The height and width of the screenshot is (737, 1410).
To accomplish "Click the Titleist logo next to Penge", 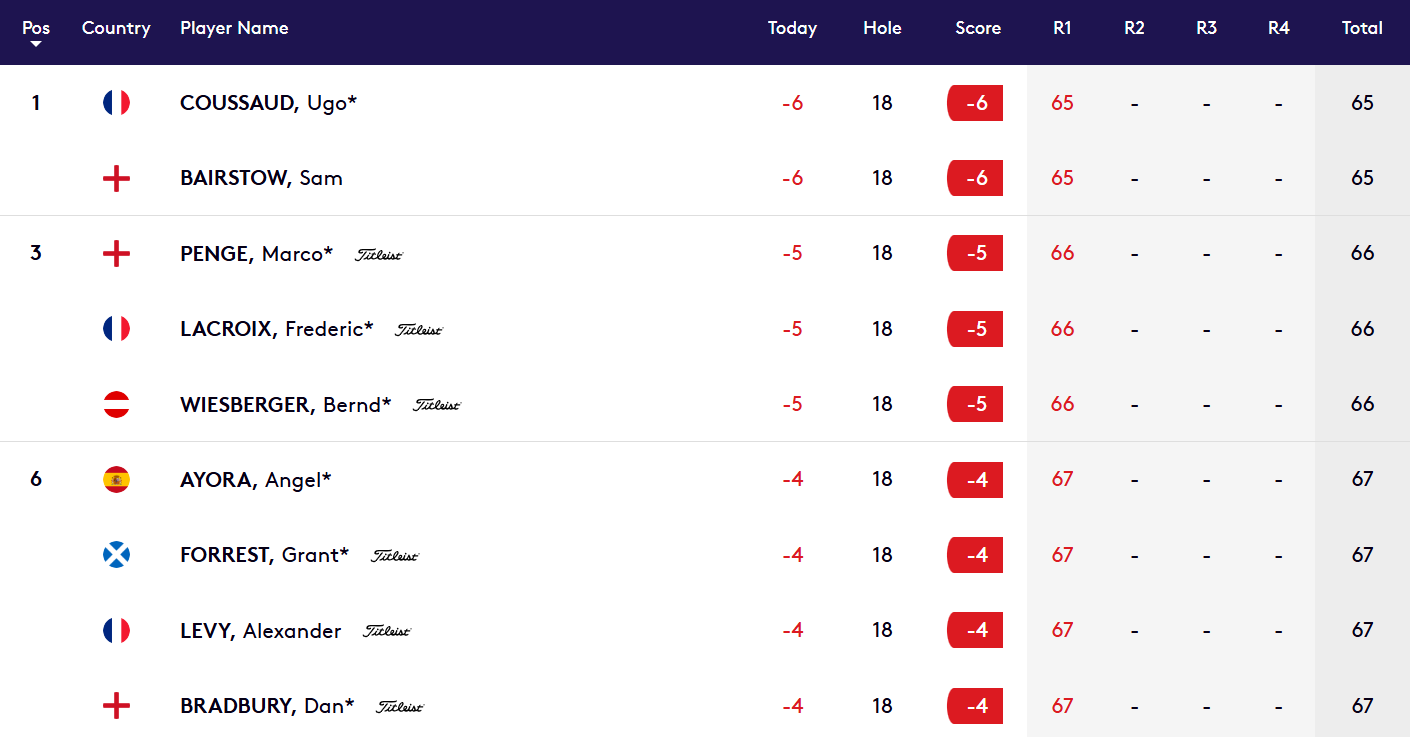I will (x=379, y=255).
